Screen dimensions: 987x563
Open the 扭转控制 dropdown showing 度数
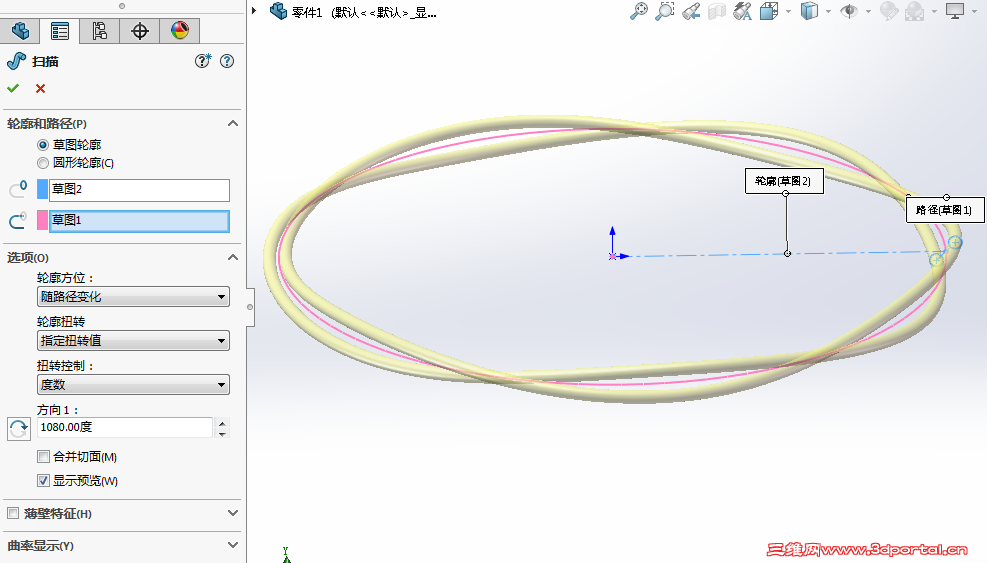pyautogui.click(x=133, y=385)
